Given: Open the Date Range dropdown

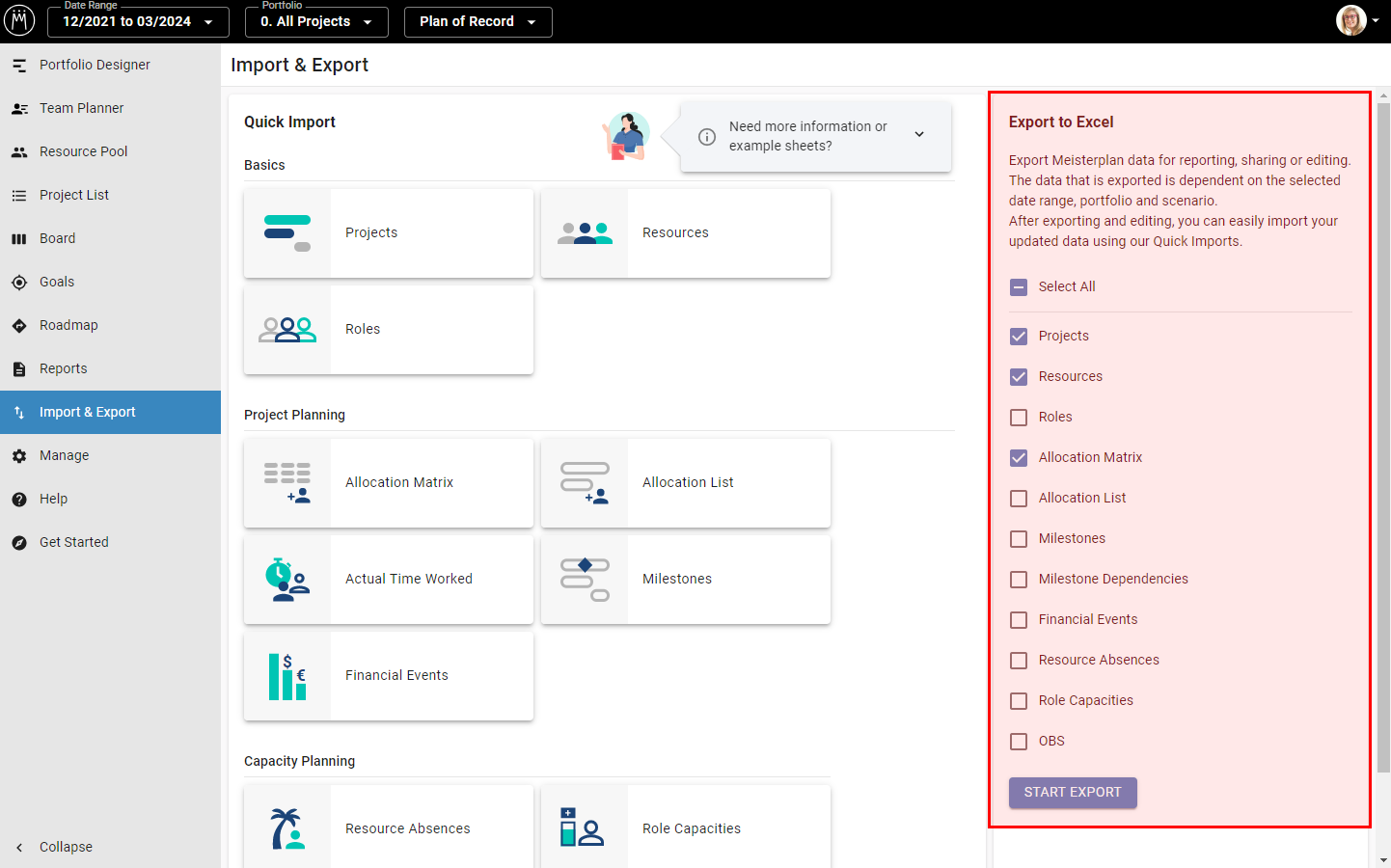Looking at the screenshot, I should (x=138, y=21).
